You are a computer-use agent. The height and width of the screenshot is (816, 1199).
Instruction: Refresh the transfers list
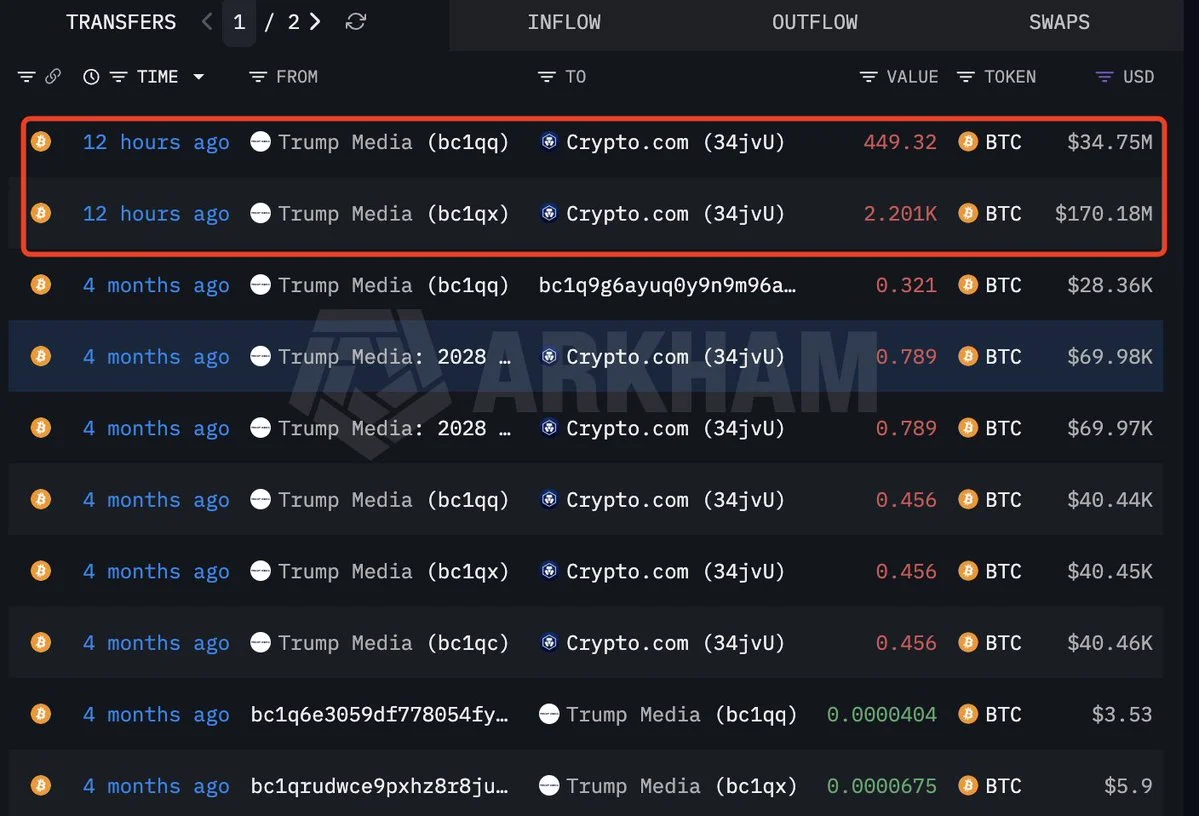(356, 21)
